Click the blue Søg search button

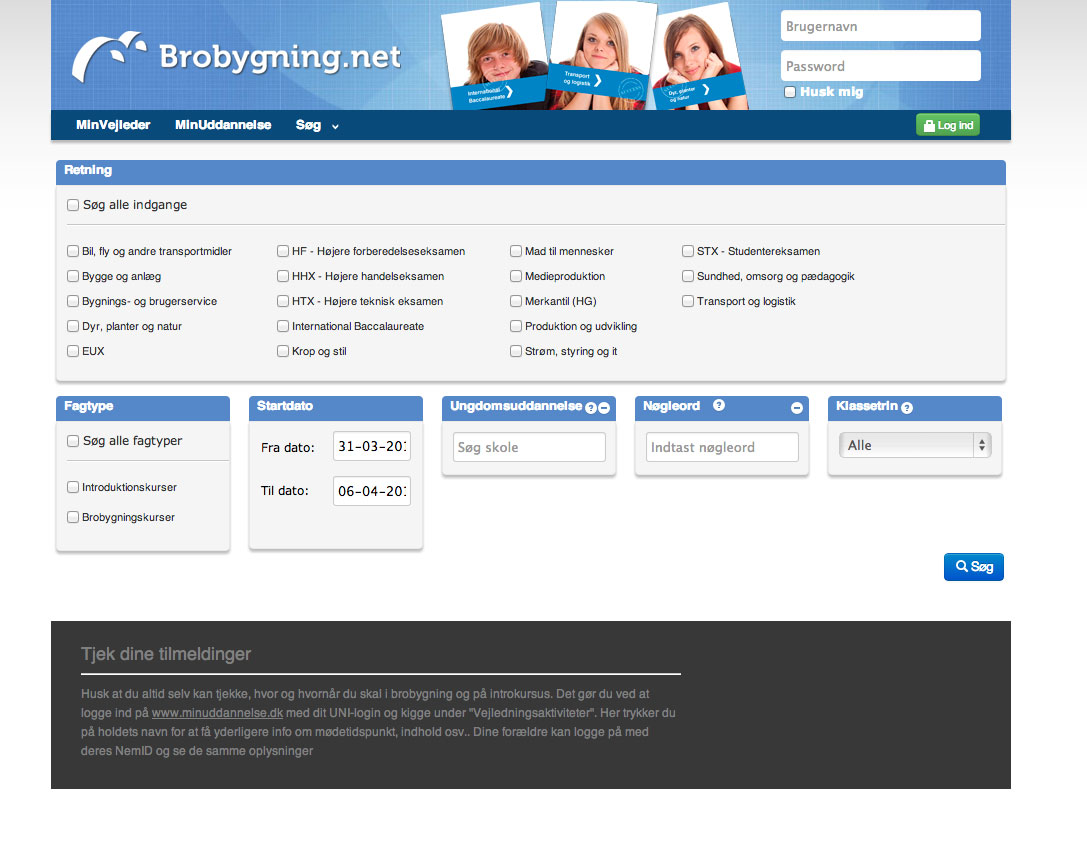[973, 566]
